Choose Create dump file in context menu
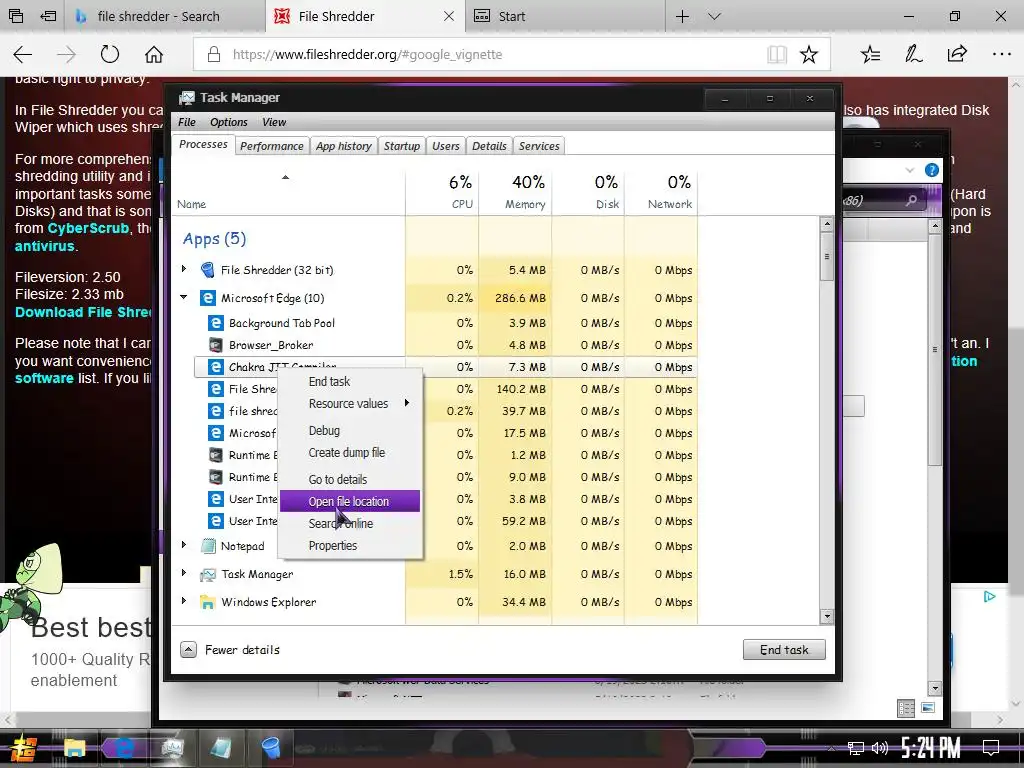Screen dimensions: 1024x768 pos(349,453)
